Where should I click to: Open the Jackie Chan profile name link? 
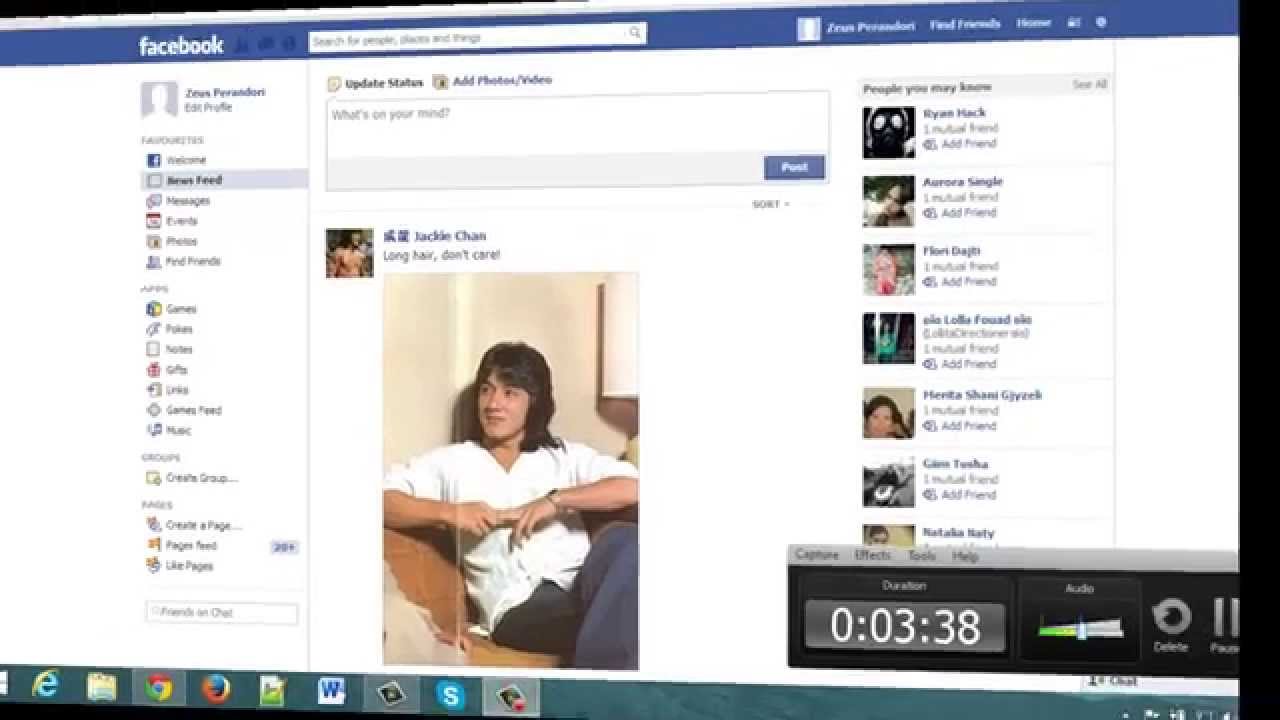coord(435,236)
